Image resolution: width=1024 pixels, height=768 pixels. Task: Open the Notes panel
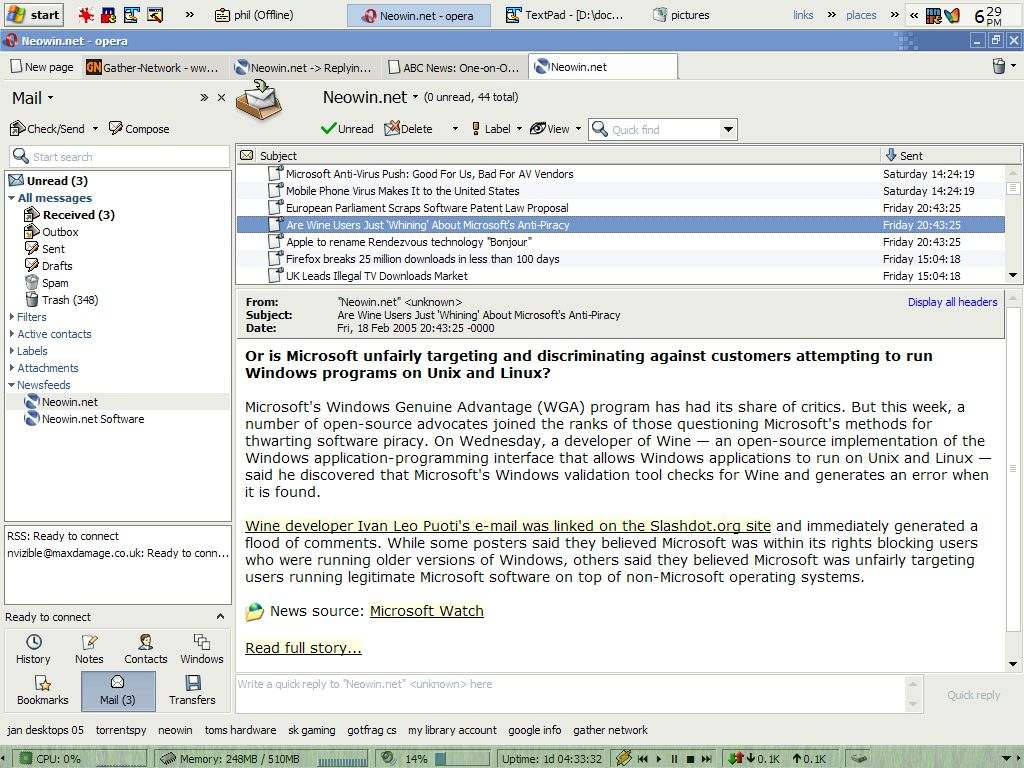(89, 649)
